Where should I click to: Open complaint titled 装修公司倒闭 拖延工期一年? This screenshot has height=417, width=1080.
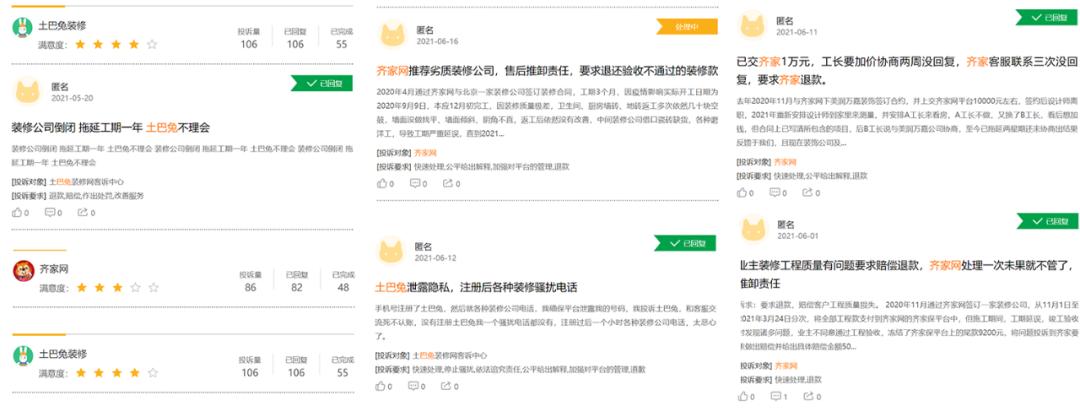(110, 128)
